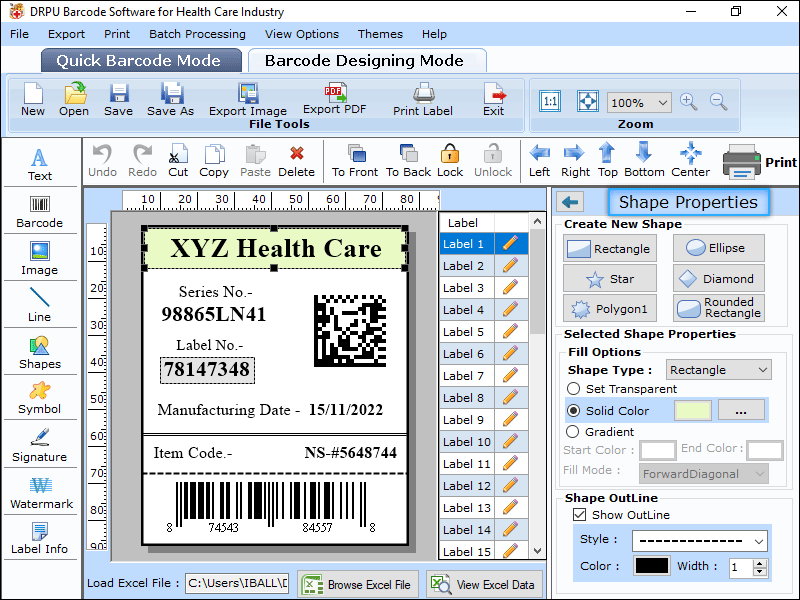Click the Cut tool
The image size is (800, 600).
(178, 161)
